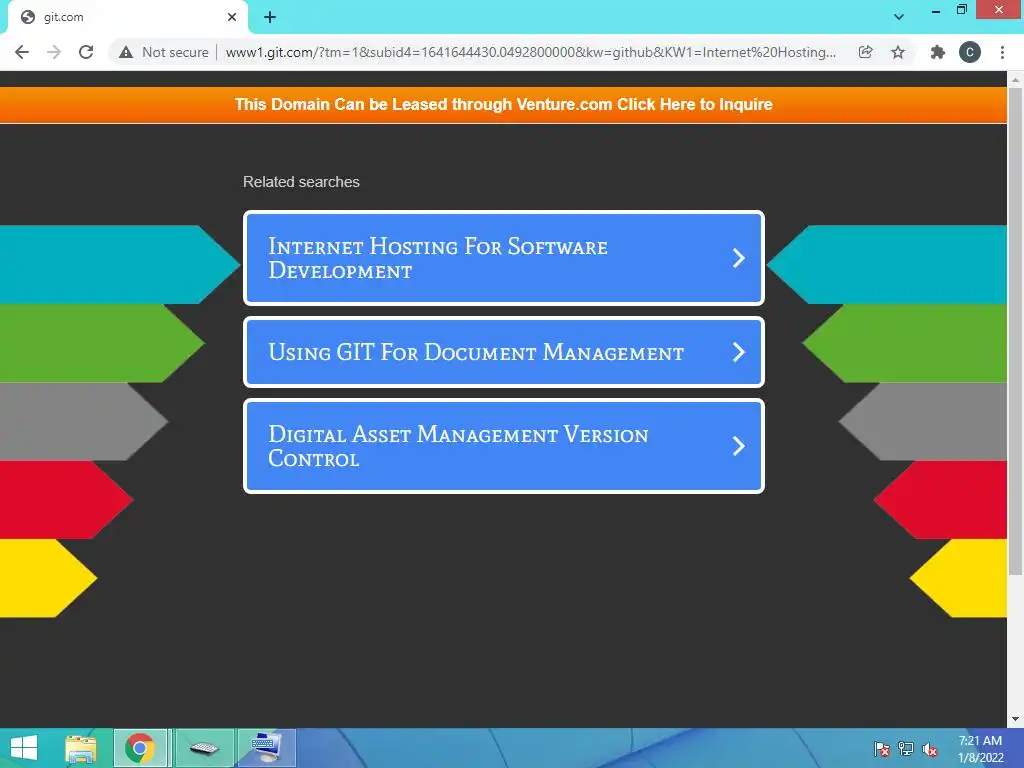The height and width of the screenshot is (768, 1024).
Task: Click the scrollbar up arrow
Action: coord(1015,80)
